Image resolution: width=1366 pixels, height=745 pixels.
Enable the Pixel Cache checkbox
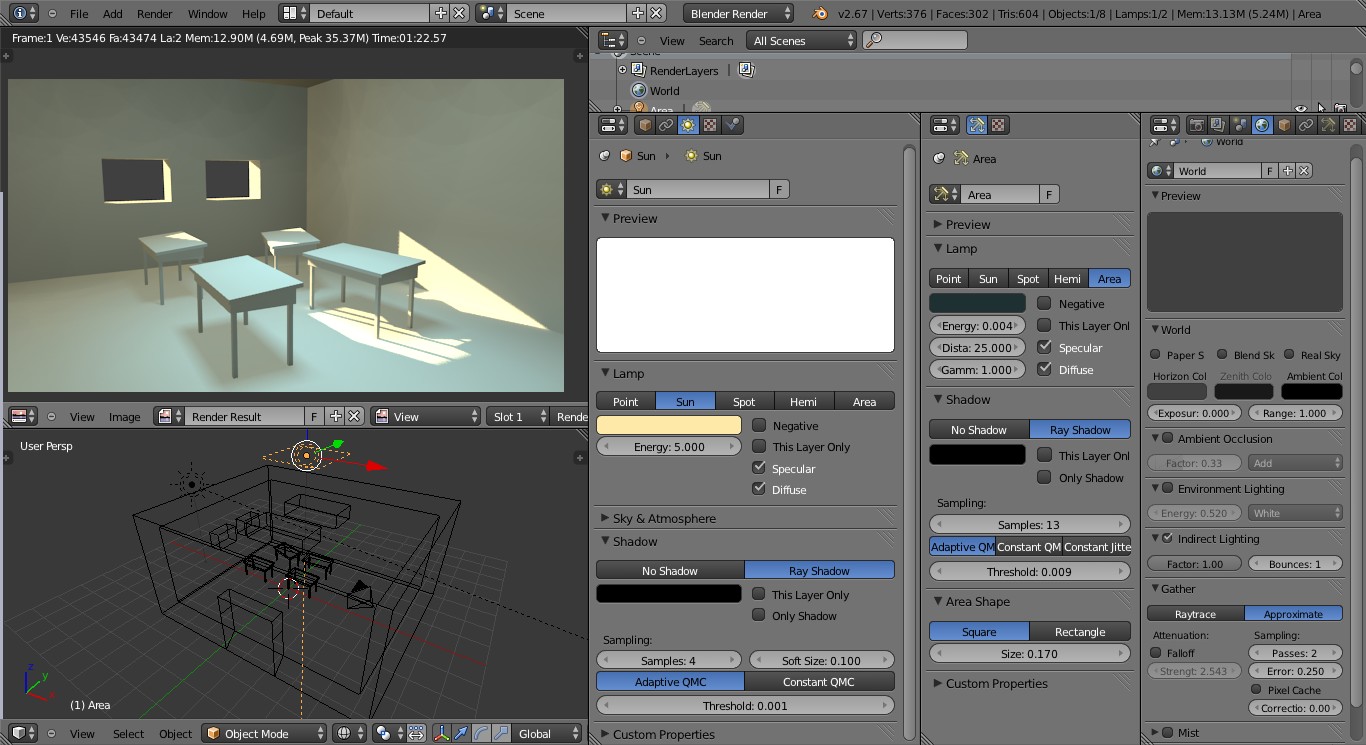click(x=1256, y=689)
